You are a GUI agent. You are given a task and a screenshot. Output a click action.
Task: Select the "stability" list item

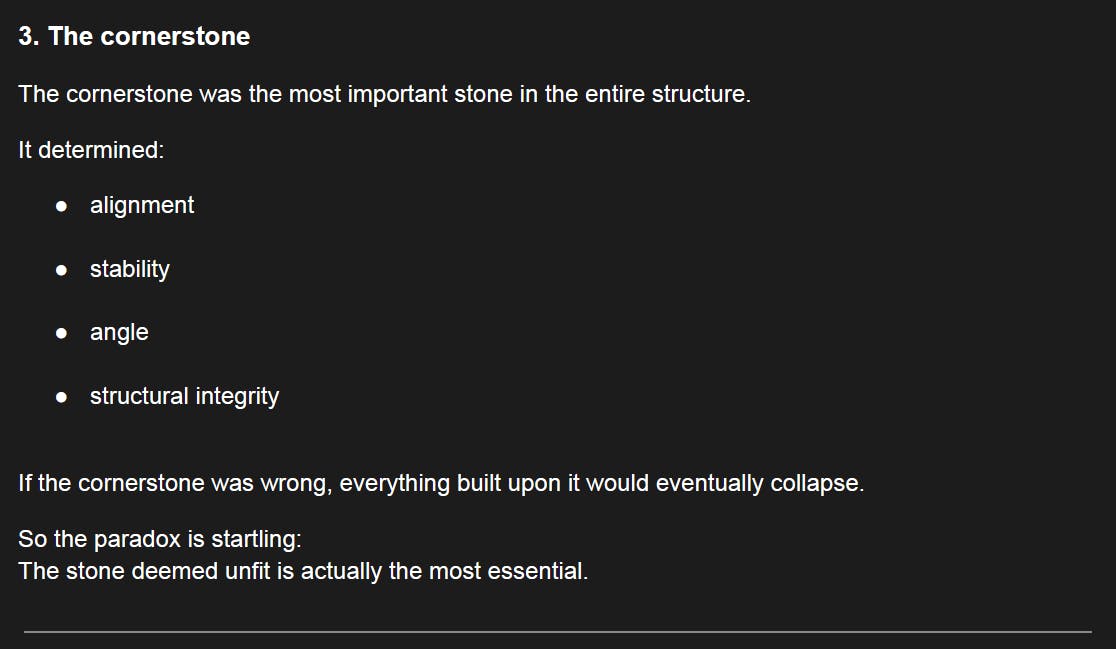[x=129, y=269]
